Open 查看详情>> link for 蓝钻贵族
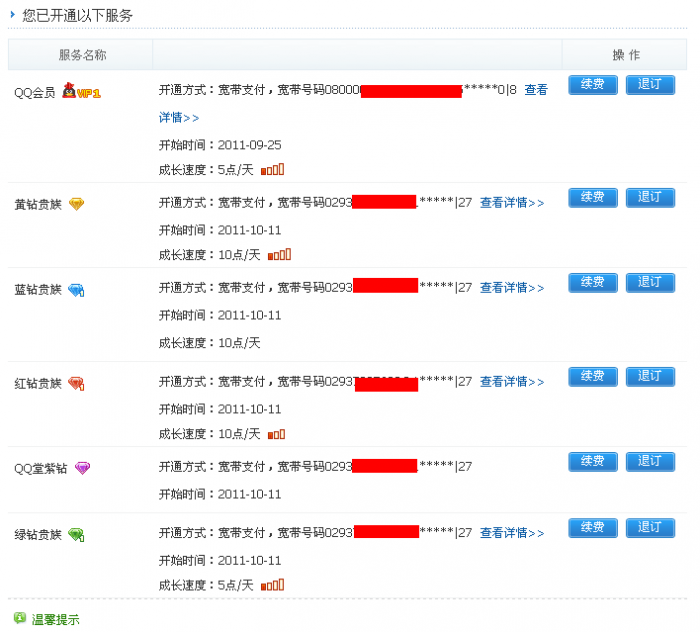 pyautogui.click(x=512, y=288)
